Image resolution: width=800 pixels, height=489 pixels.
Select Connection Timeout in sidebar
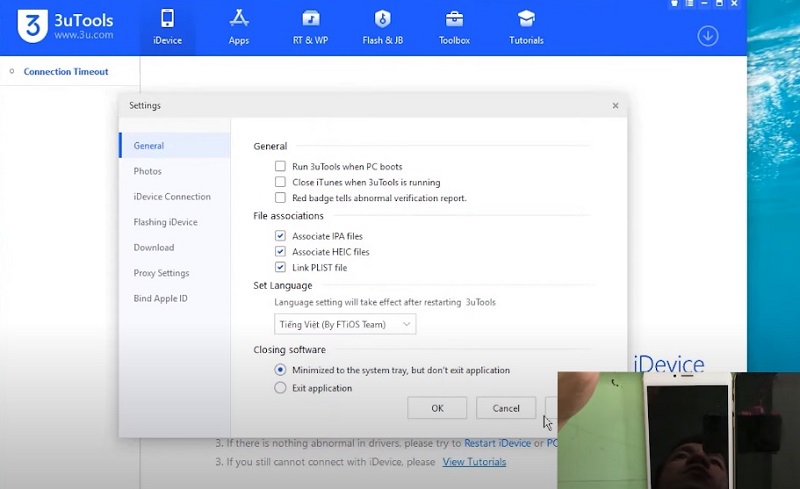coord(66,71)
